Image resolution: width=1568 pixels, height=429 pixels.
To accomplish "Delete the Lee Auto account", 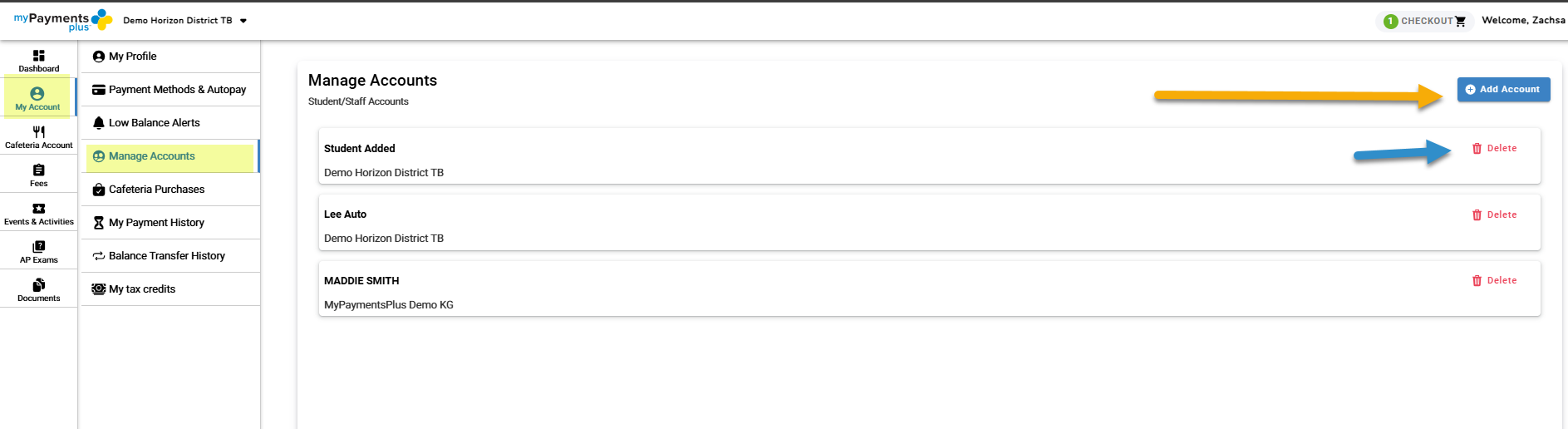I will pyautogui.click(x=1494, y=214).
